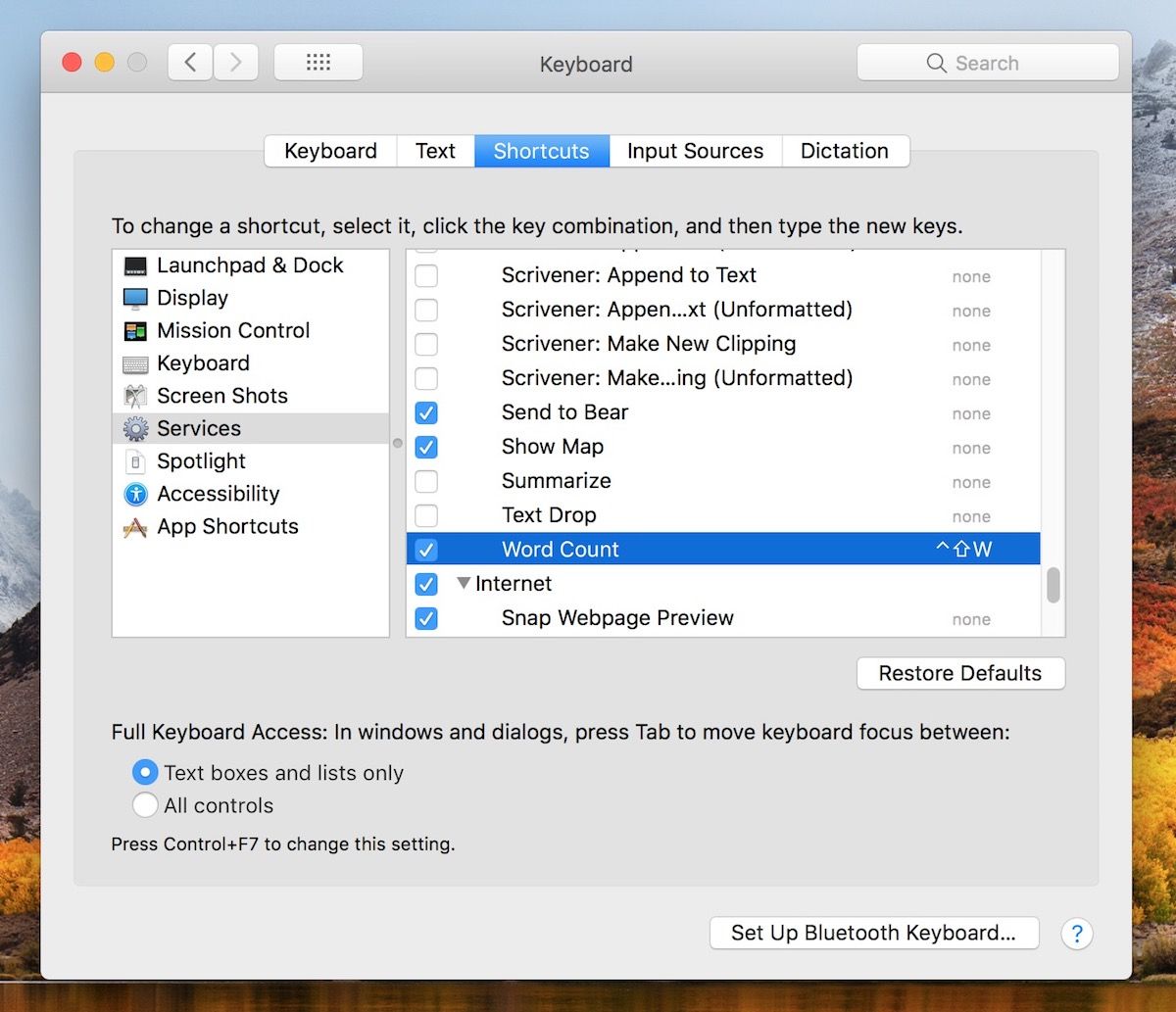Click the Spotlight category icon
Screen dimensions: 1176x1012
click(135, 461)
